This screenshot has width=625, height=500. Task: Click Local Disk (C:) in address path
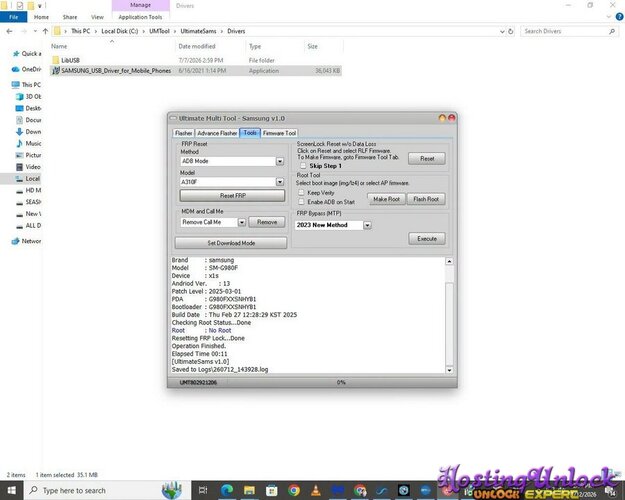(120, 31)
